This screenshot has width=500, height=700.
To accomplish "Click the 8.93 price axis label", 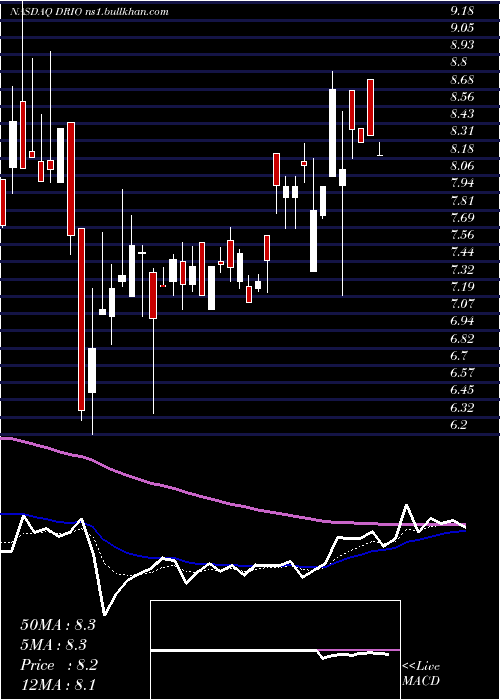I will pos(462,45).
